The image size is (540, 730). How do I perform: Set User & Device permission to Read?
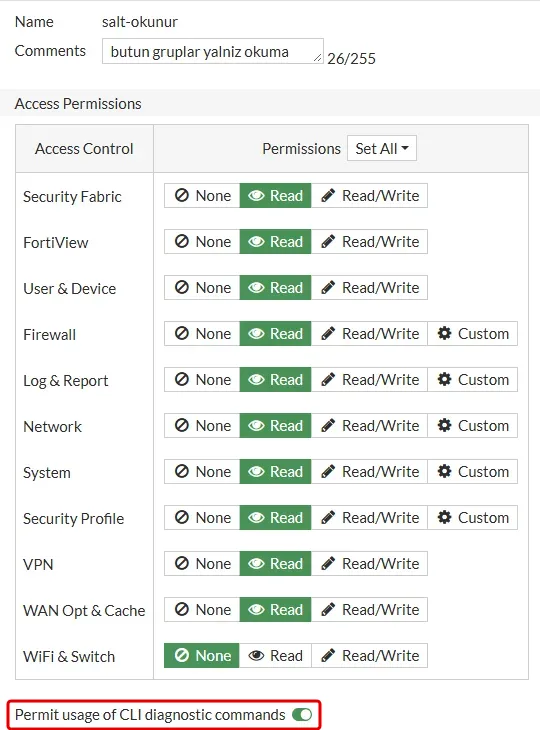tap(276, 288)
